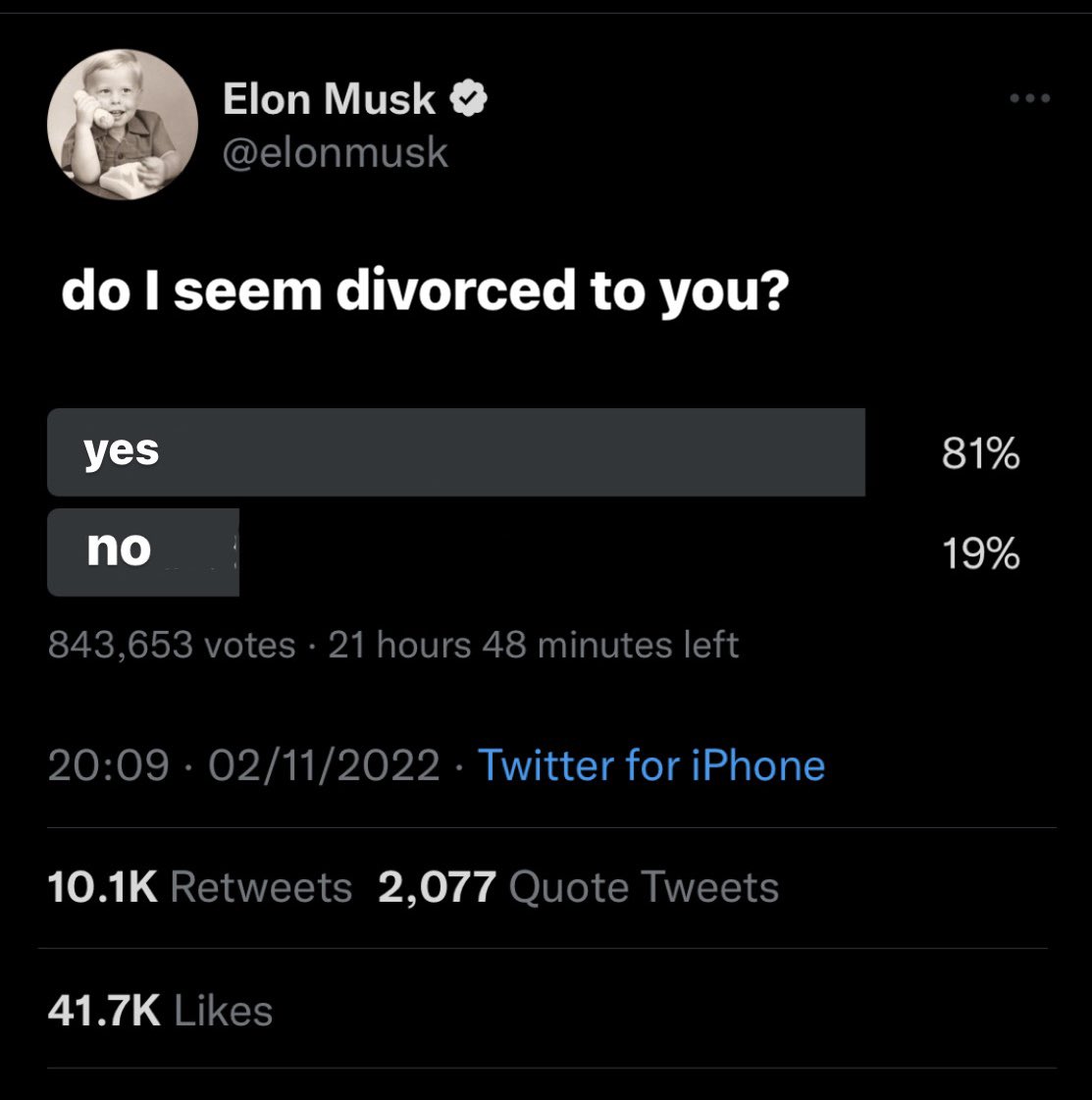Click the 843,653 votes count
The image size is (1092, 1100).
pos(172,644)
